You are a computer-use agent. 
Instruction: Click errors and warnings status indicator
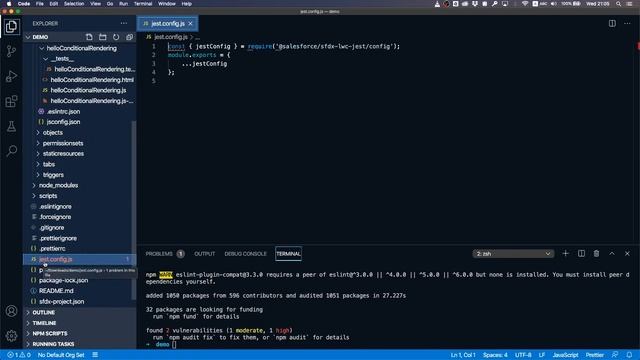19,355
